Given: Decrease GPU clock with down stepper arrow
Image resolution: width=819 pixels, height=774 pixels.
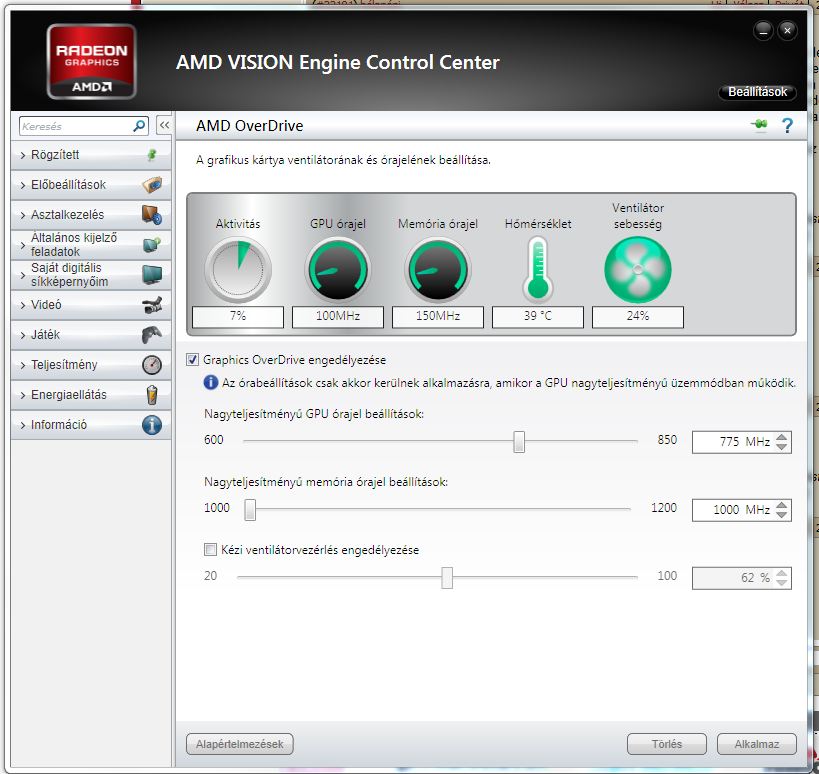Looking at the screenshot, I should coord(782,447).
